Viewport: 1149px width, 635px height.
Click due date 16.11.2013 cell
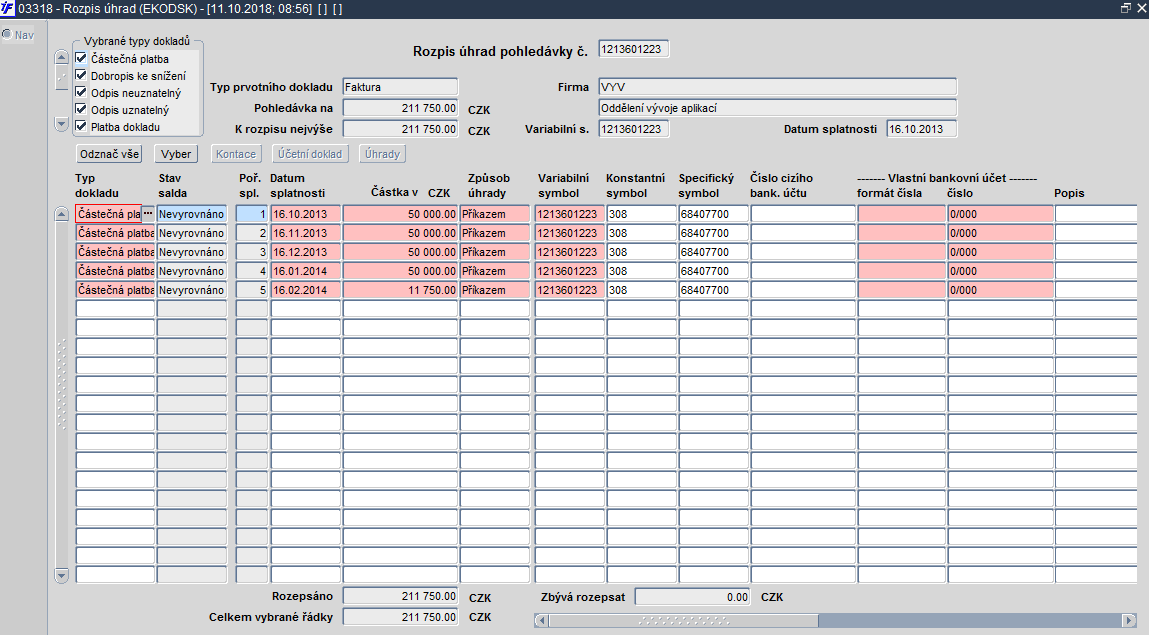[306, 233]
